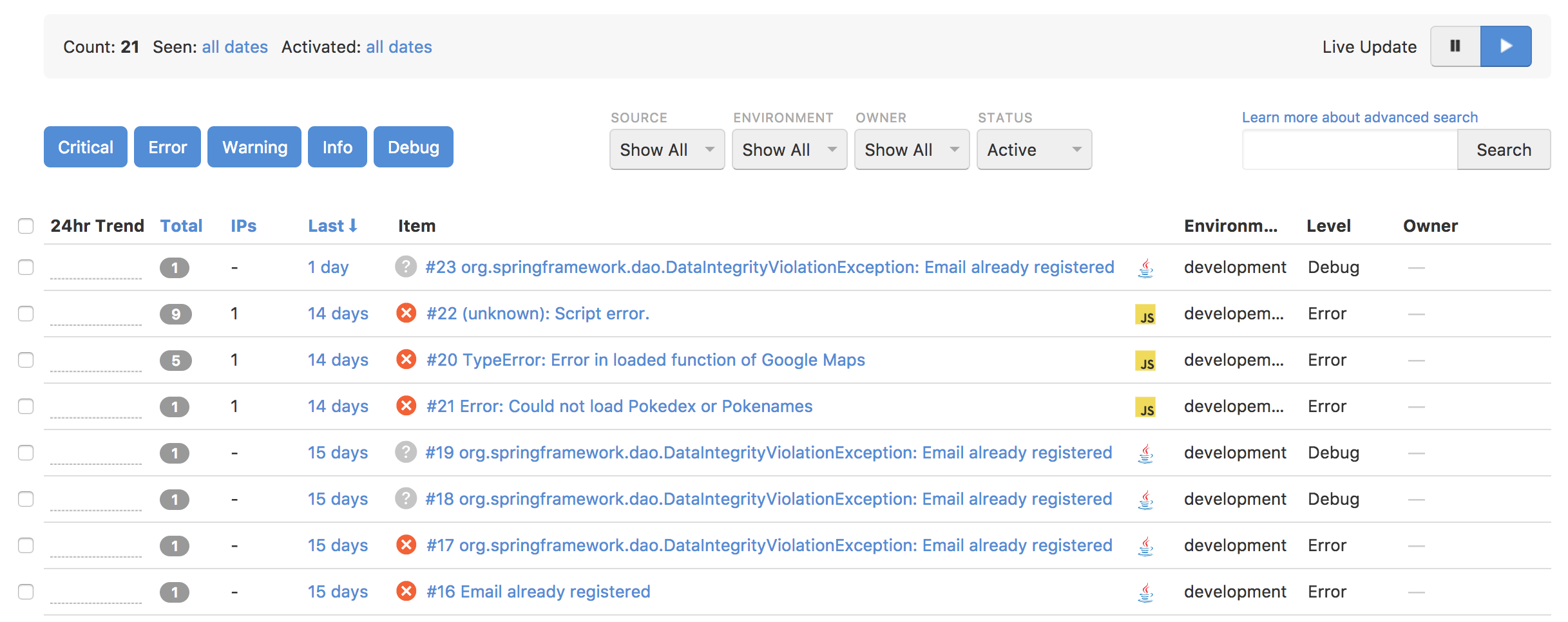The image size is (1568, 622).
Task: Focus the advanced search text field
Action: [x=1350, y=149]
